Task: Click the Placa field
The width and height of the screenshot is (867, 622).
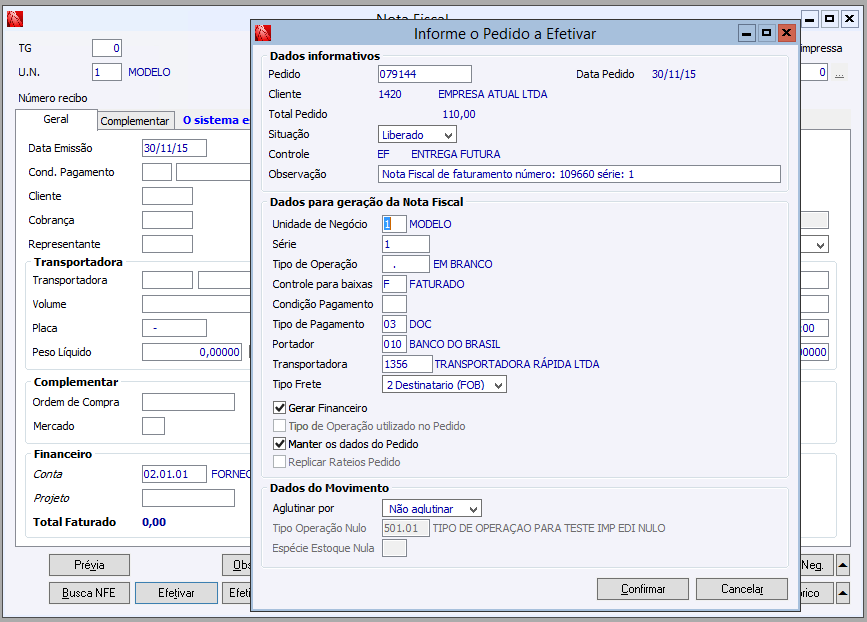Action: point(174,328)
